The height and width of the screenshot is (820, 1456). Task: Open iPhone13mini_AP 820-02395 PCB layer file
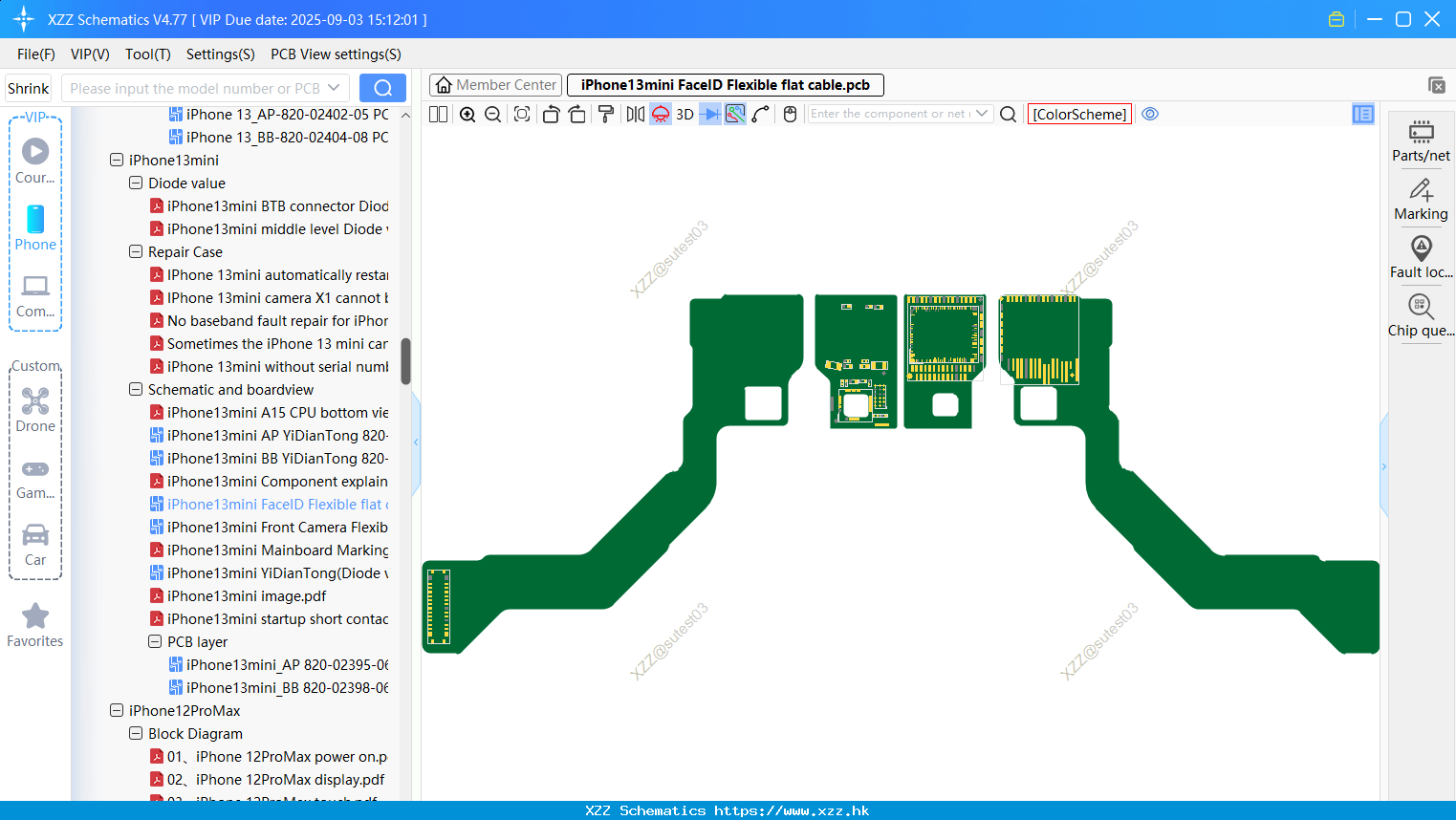(x=279, y=665)
